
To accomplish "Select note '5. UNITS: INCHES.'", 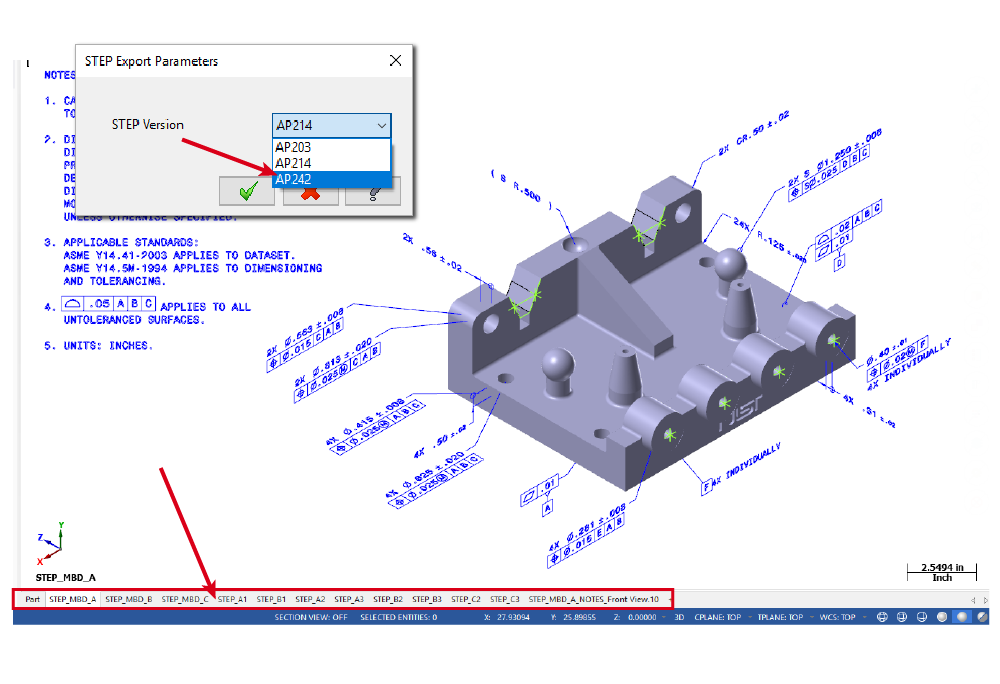I will pyautogui.click(x=98, y=346).
